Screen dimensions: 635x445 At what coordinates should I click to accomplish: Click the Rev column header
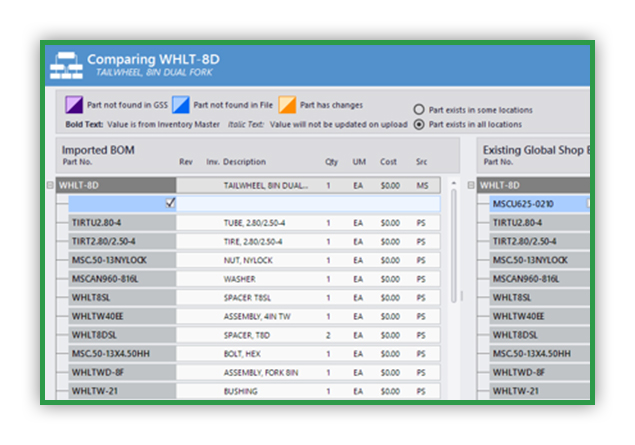186,162
